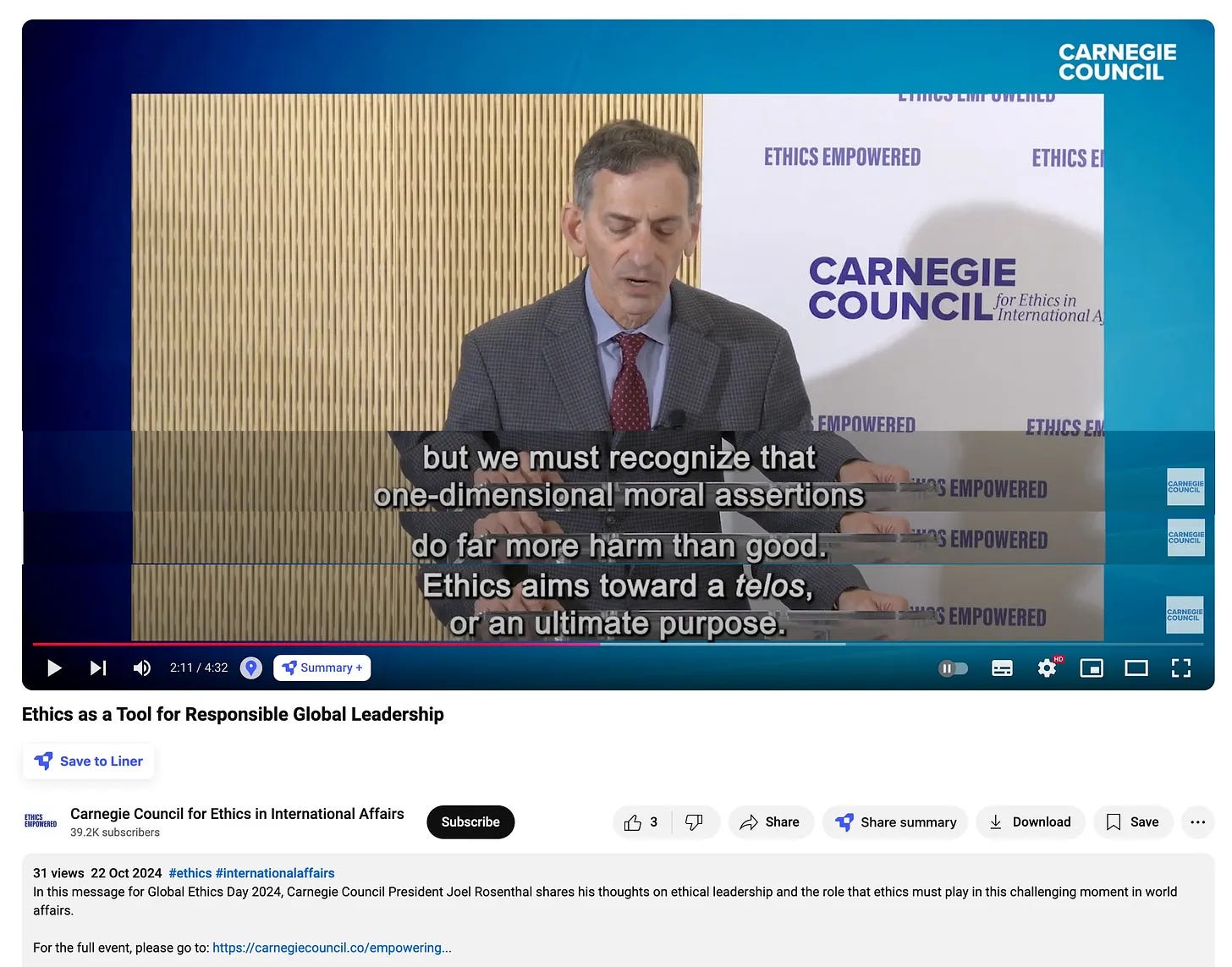Dislike the video

tap(695, 822)
